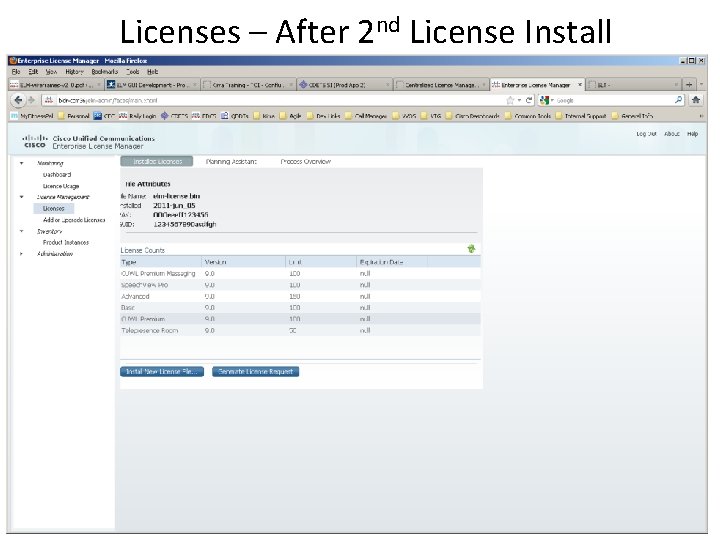720x540 pixels.
Task: Select the CUWL Premium Messaging row
Action: (300, 274)
